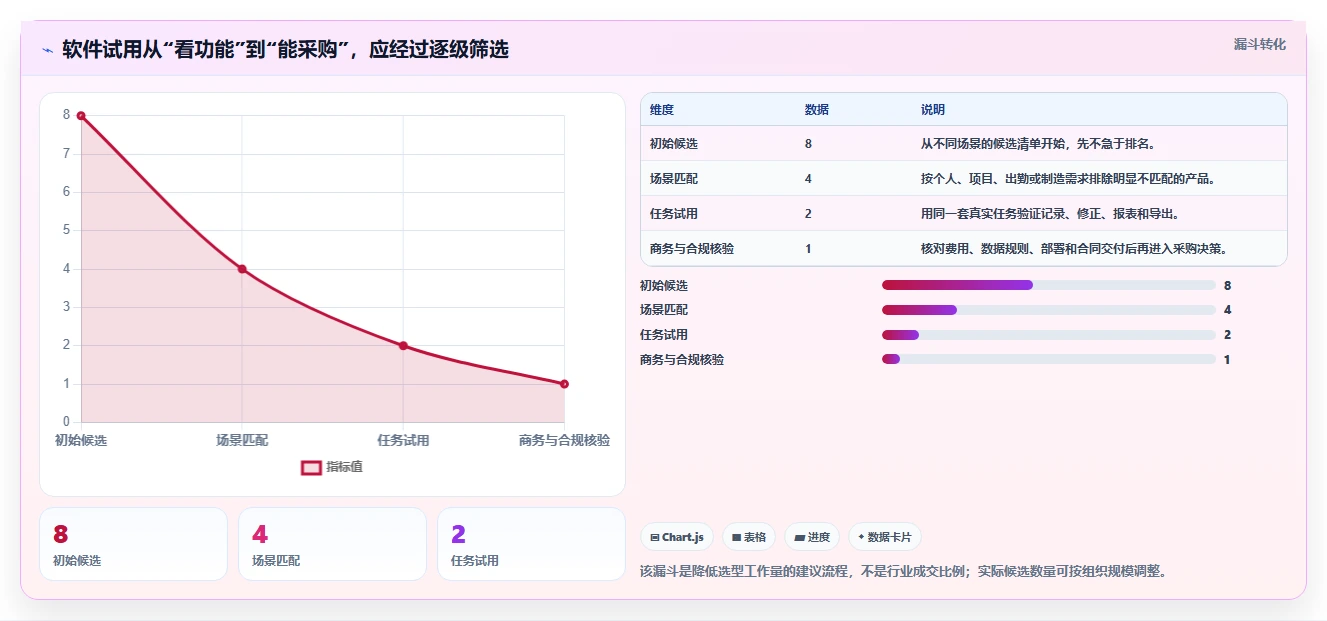Click the 初始候选 progress bar
This screenshot has height=621, width=1327.
click(1049, 285)
